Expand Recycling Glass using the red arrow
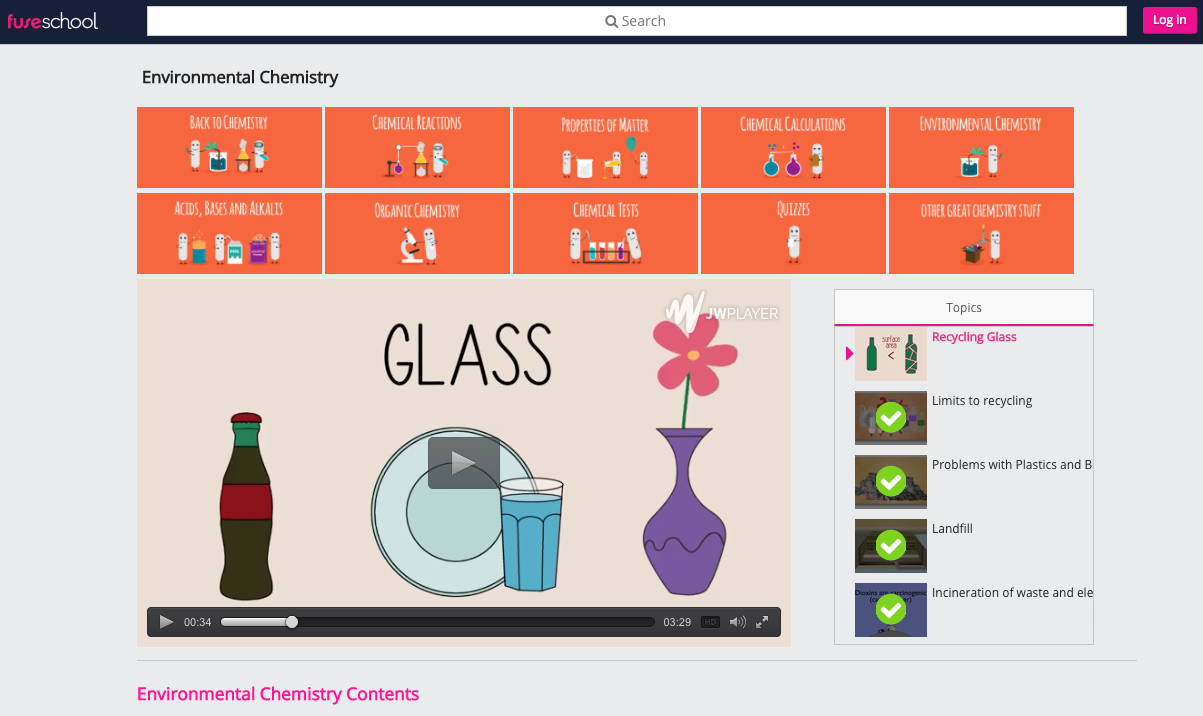1203x716 pixels. coord(848,353)
